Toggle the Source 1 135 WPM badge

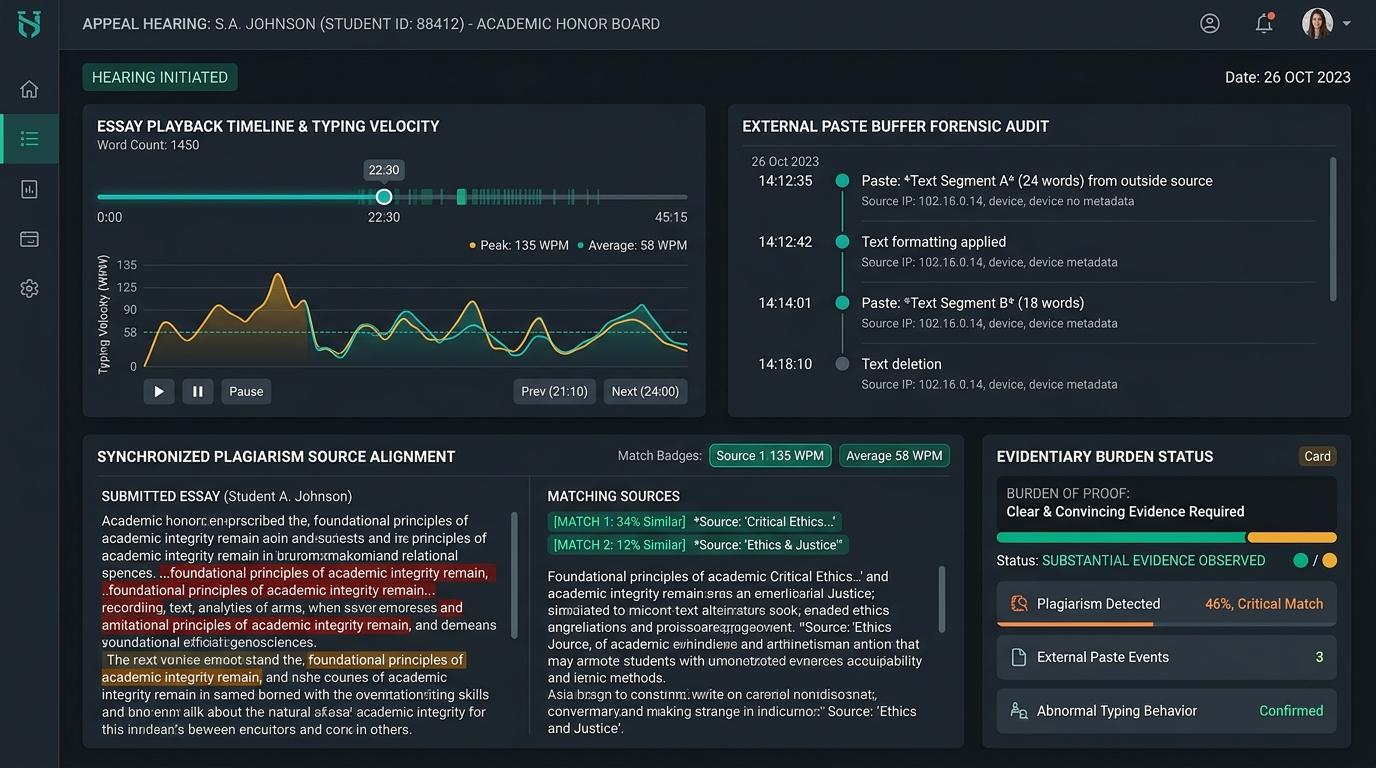pyautogui.click(x=770, y=456)
